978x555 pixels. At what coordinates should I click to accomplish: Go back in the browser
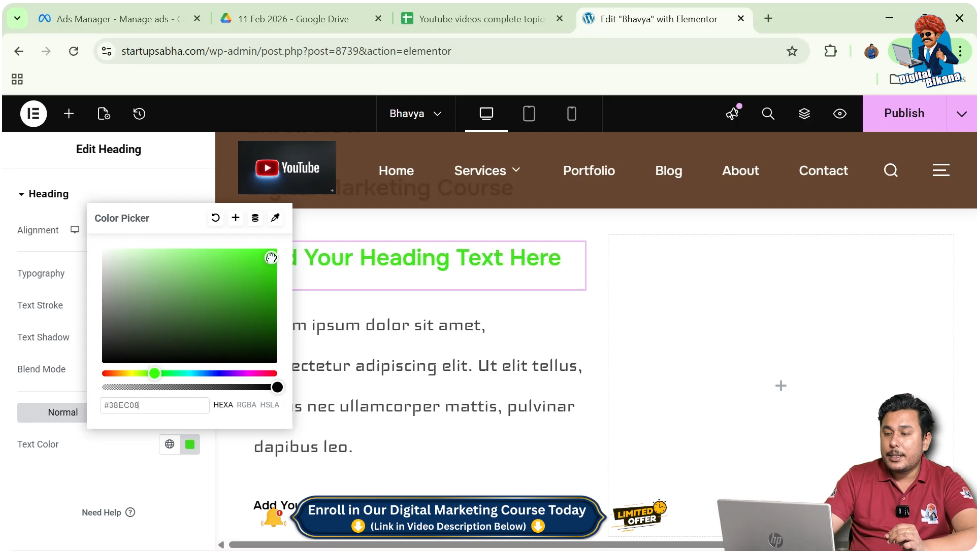19,51
